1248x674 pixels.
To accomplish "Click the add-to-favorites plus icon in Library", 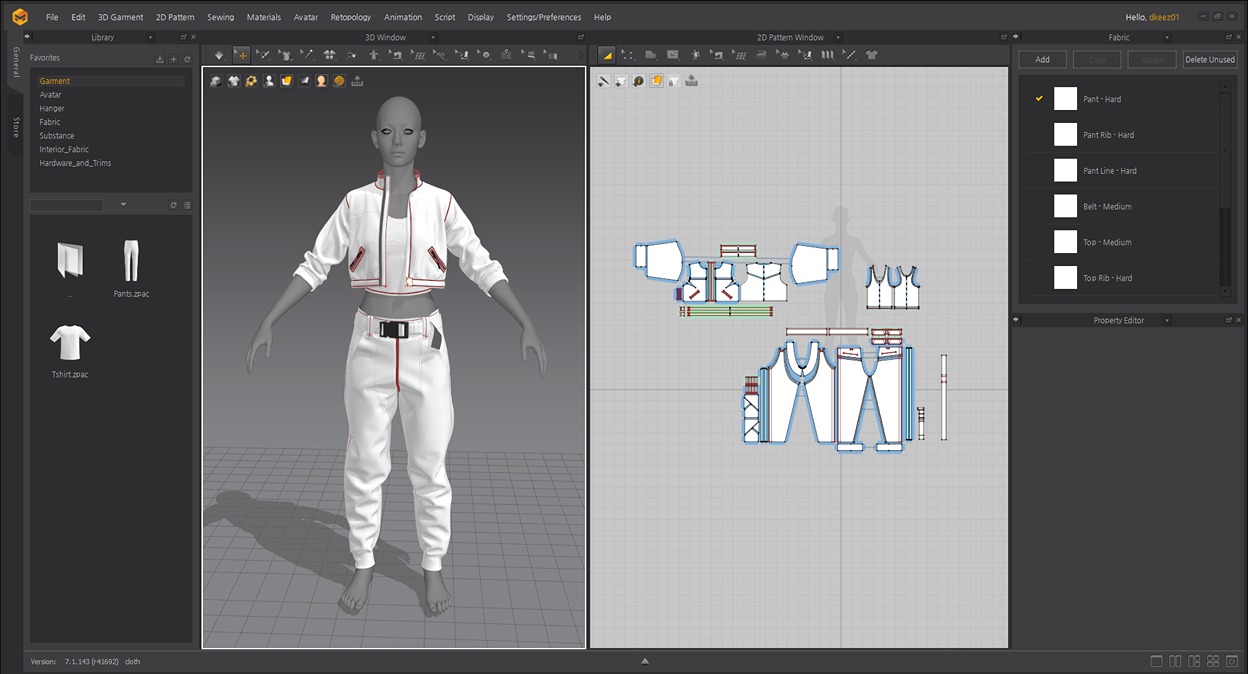I will 173,59.
